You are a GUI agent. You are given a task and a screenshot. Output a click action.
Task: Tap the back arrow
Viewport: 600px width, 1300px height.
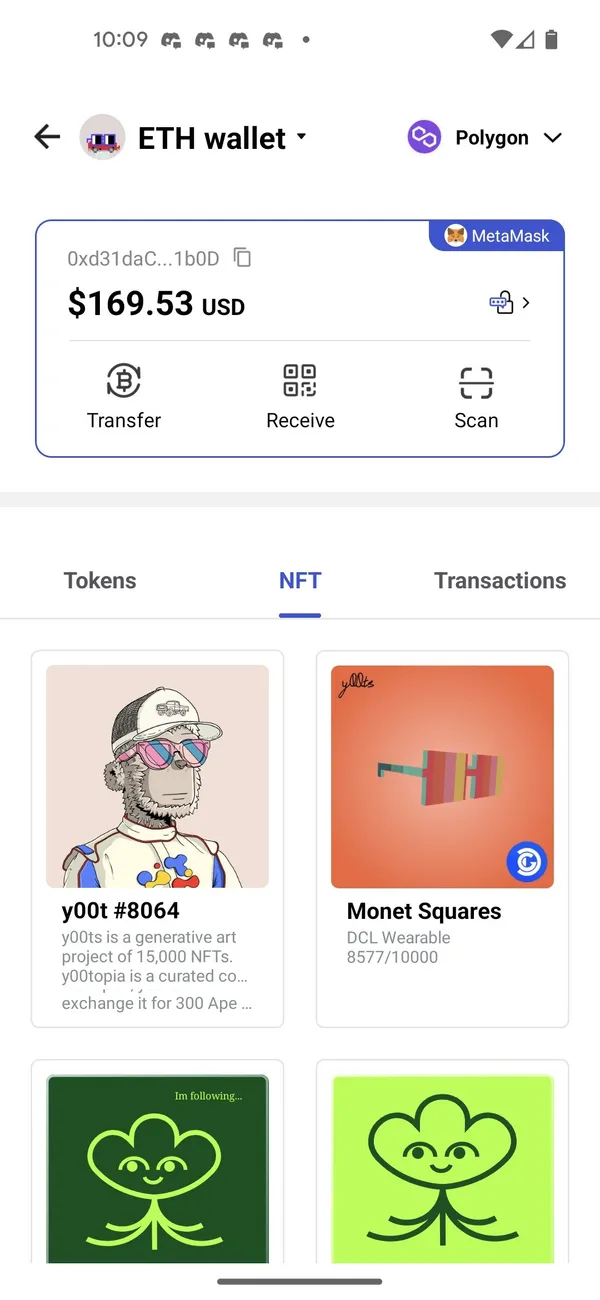point(47,137)
